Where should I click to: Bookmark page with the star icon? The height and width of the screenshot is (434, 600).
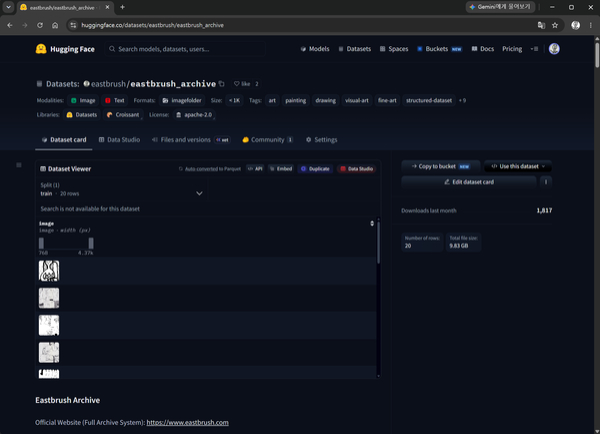[x=555, y=25]
